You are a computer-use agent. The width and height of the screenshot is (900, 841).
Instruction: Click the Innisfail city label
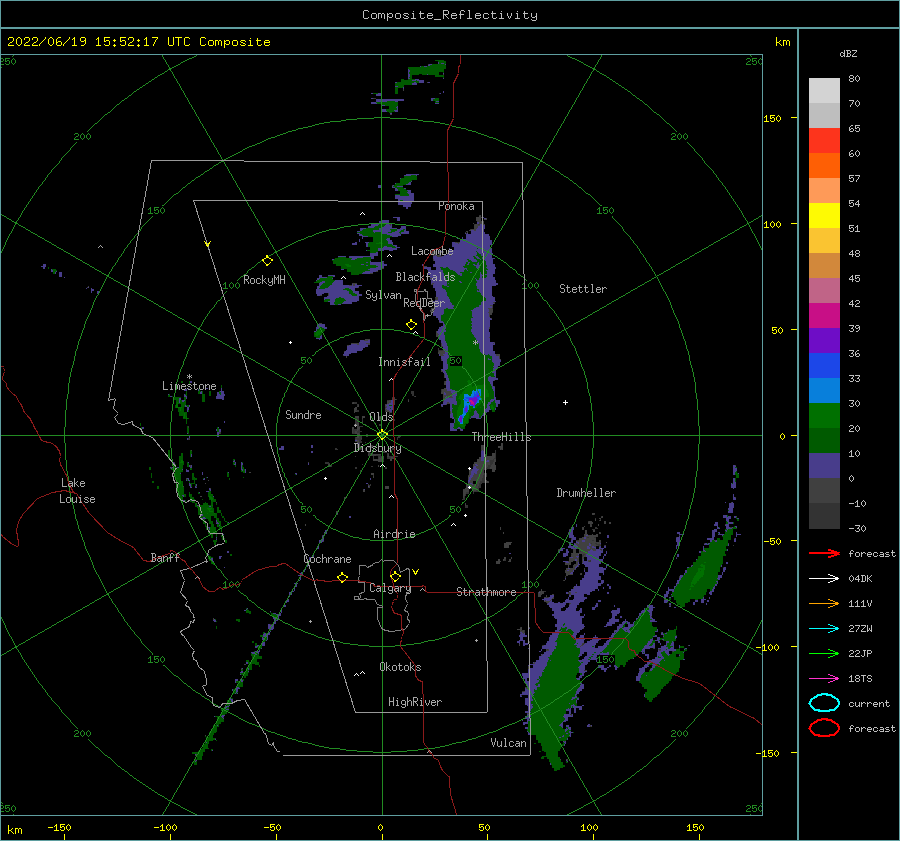tap(404, 362)
